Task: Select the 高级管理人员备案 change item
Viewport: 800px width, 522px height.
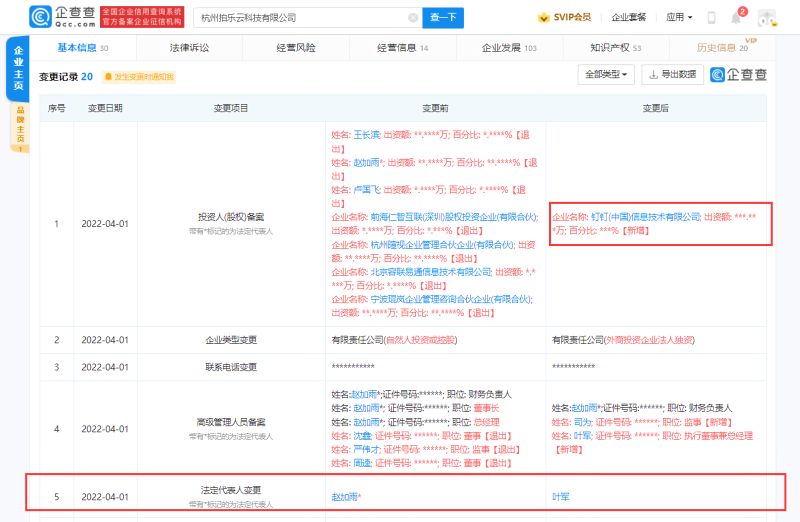Action: pos(231,422)
